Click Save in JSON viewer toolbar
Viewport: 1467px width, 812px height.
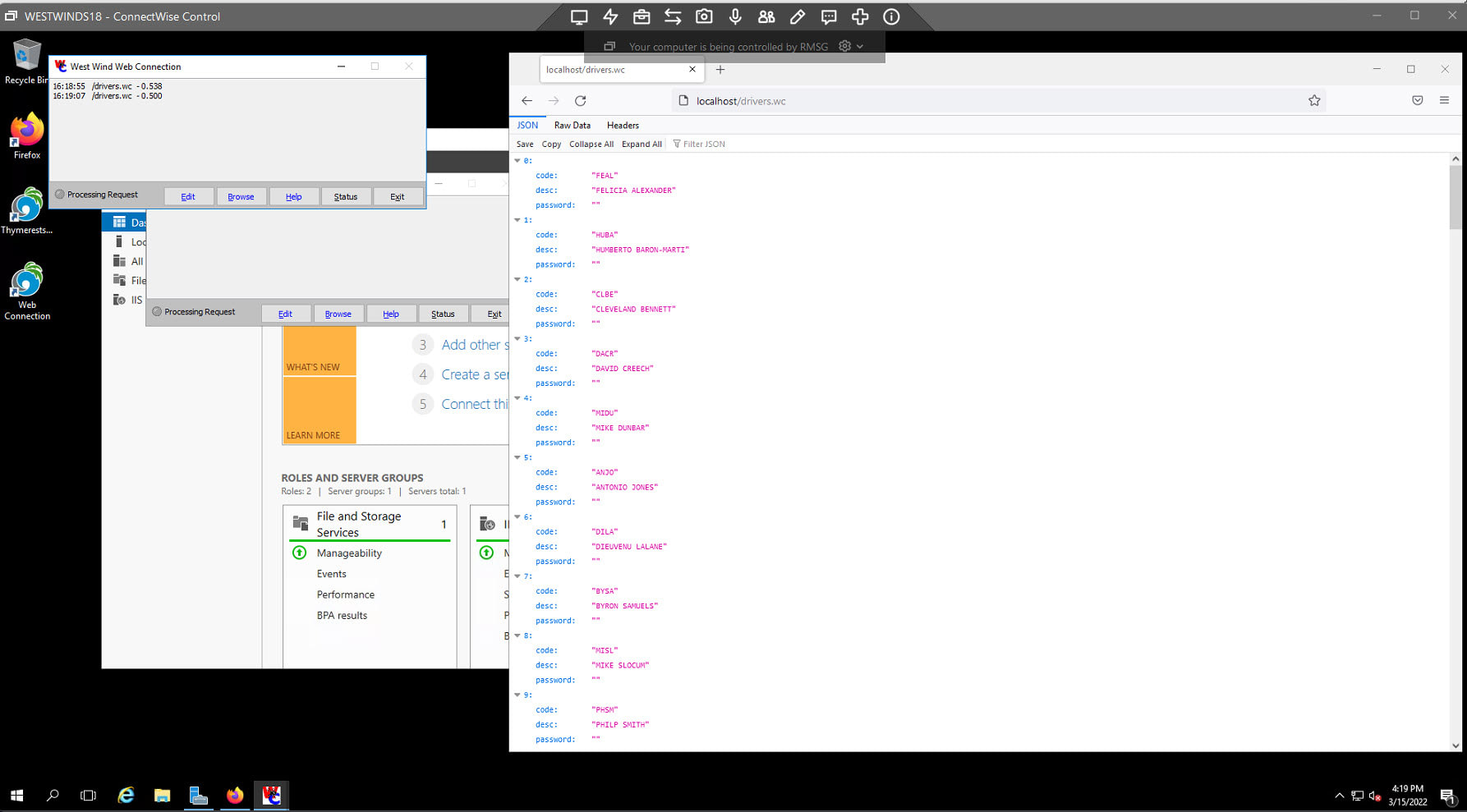point(525,145)
